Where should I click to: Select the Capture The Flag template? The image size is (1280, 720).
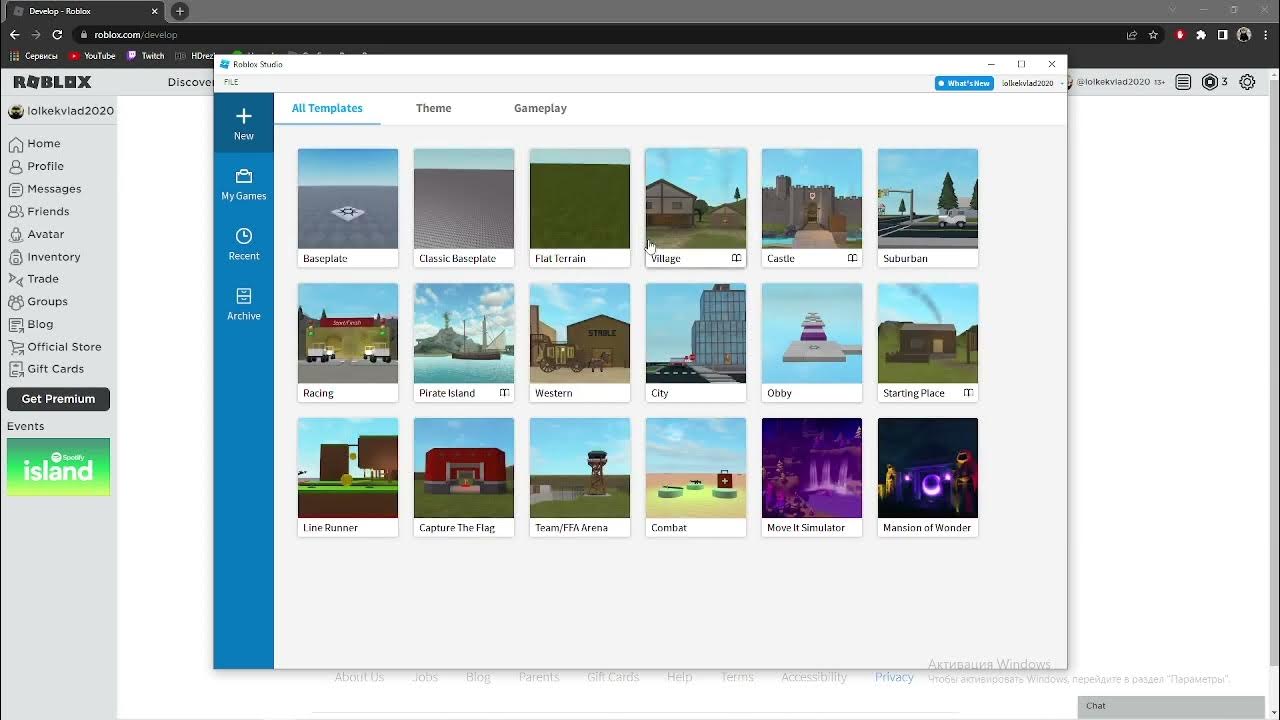(x=464, y=477)
